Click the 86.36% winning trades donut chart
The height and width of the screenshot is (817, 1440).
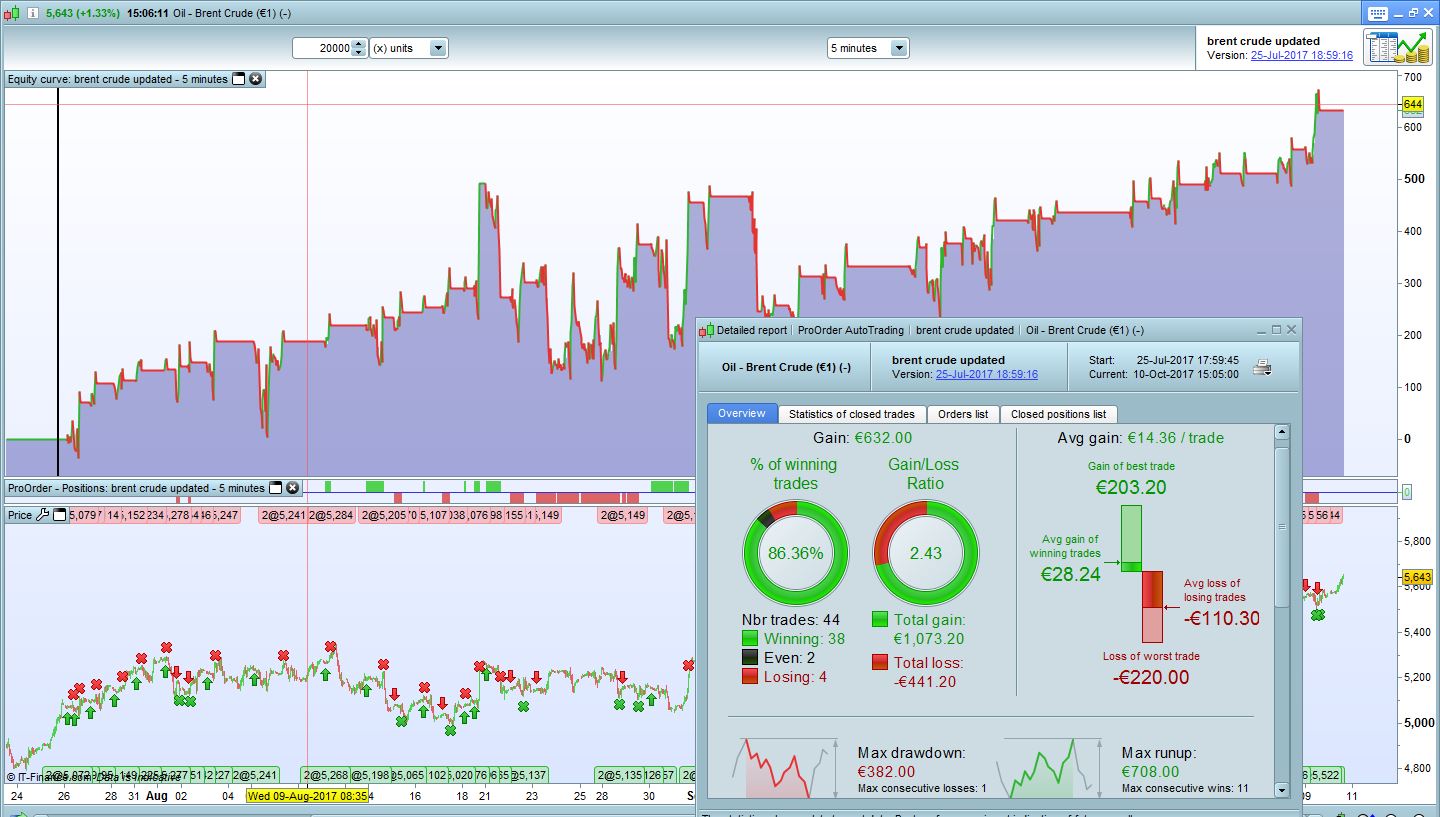click(x=795, y=553)
